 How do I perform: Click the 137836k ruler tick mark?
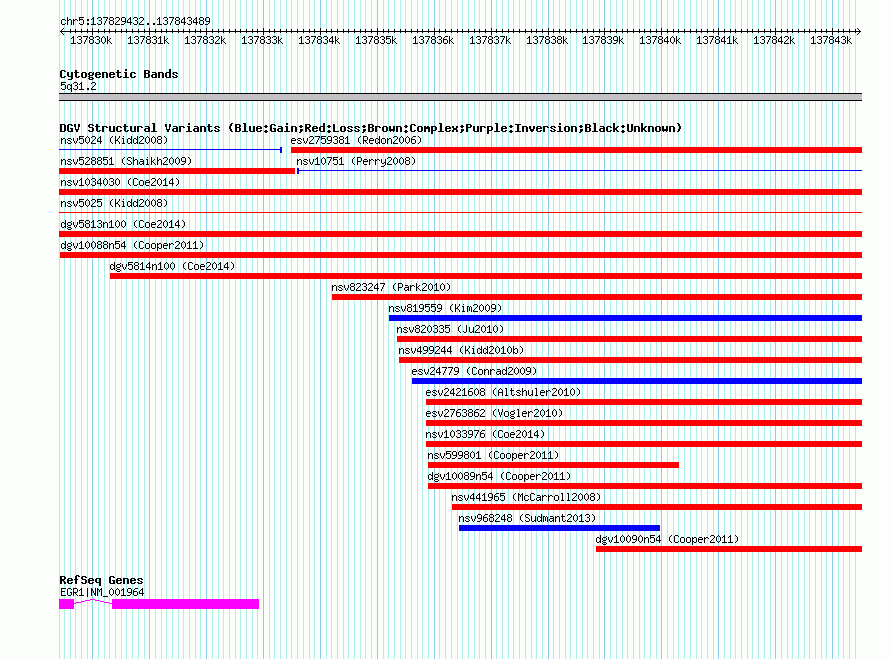pos(434,32)
